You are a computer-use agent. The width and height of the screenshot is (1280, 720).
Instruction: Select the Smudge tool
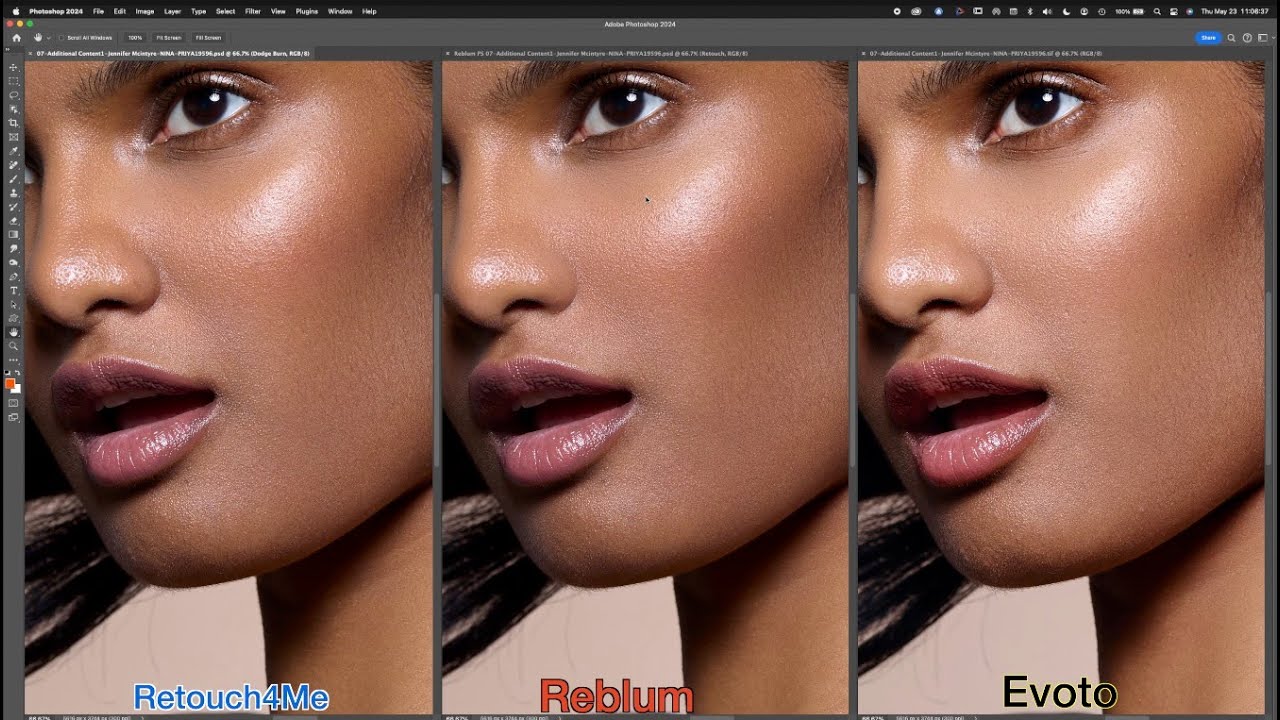[x=13, y=249]
